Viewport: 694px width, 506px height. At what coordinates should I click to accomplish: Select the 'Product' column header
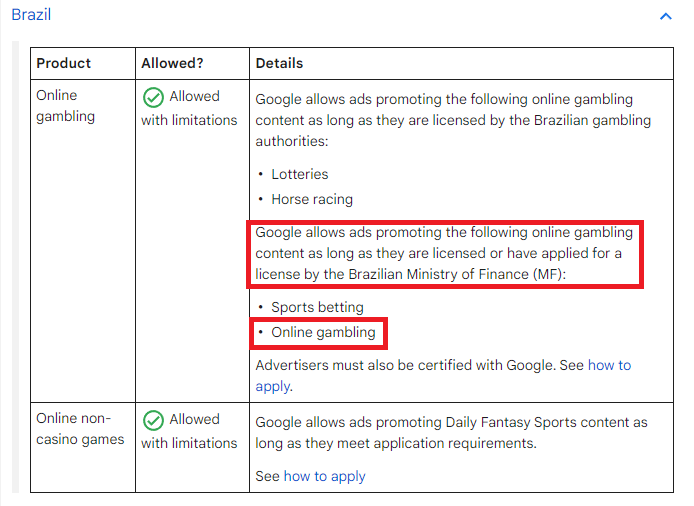pos(63,63)
